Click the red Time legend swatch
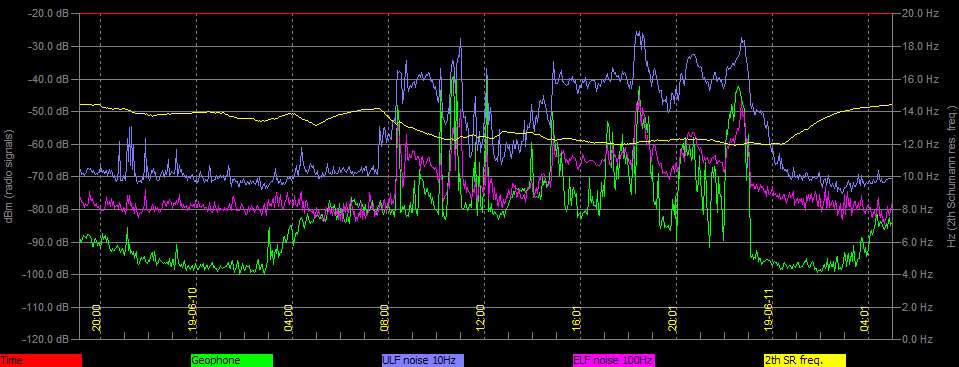Viewport: 959px width, 367px height. click(40, 360)
